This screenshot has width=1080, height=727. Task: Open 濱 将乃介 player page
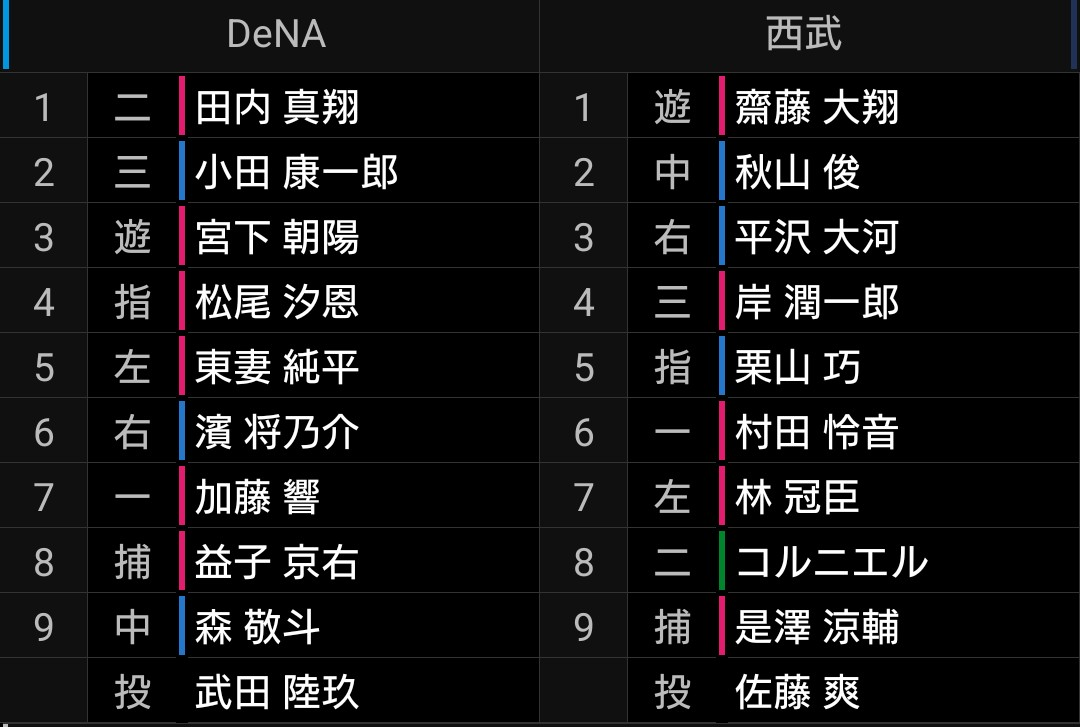tap(277, 432)
